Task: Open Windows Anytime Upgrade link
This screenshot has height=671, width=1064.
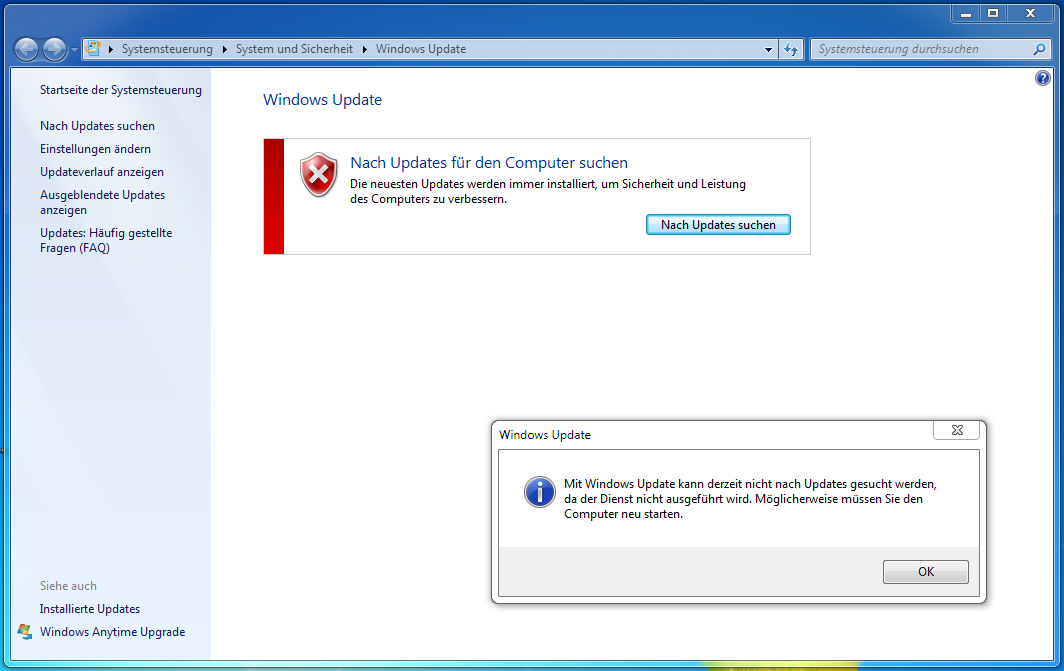Action: [113, 632]
